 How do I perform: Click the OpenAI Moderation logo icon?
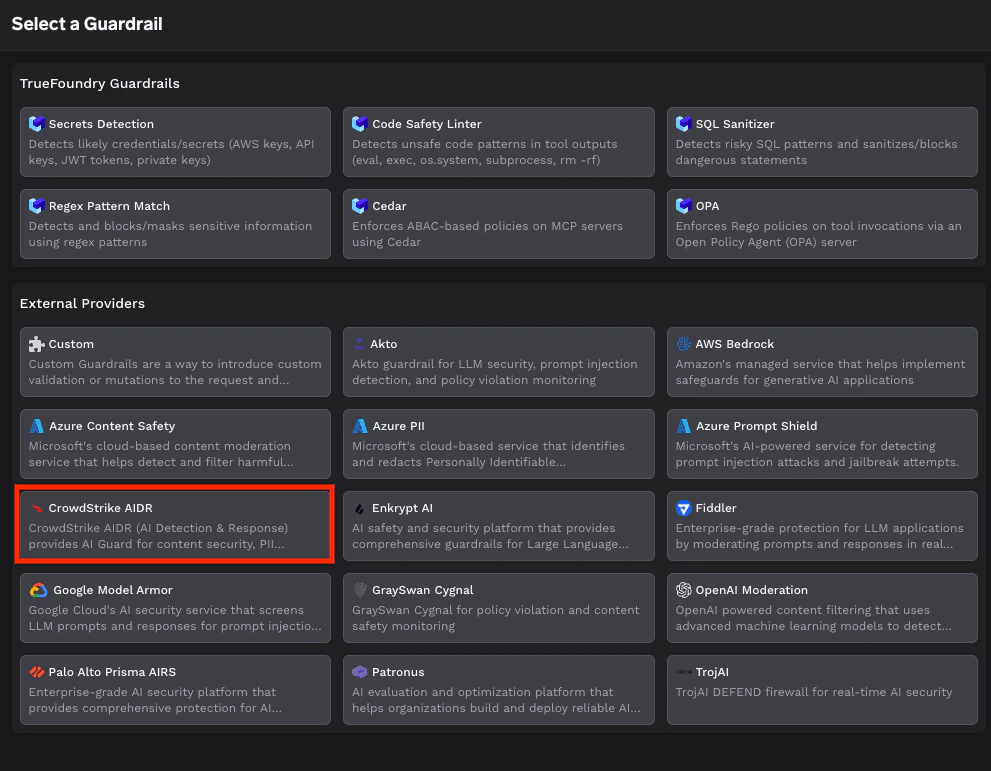[683, 590]
